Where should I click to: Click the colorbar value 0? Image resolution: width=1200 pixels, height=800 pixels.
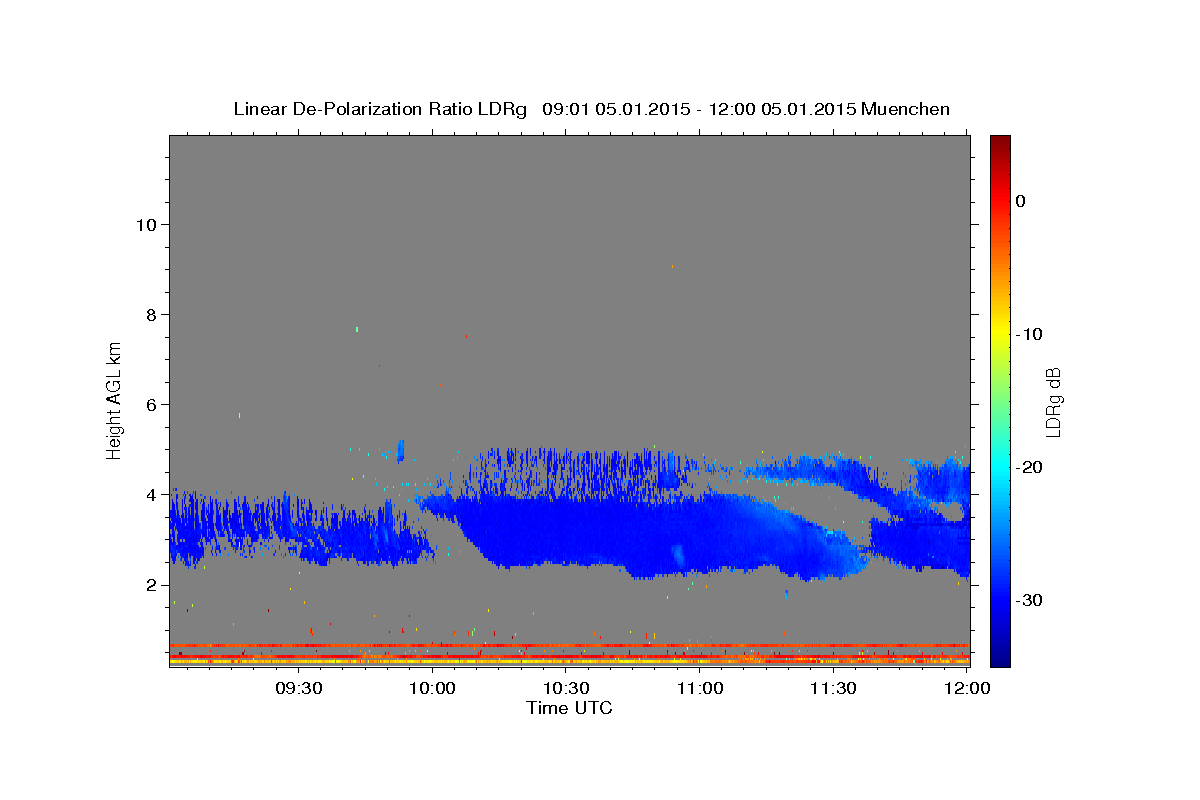[x=1021, y=201]
